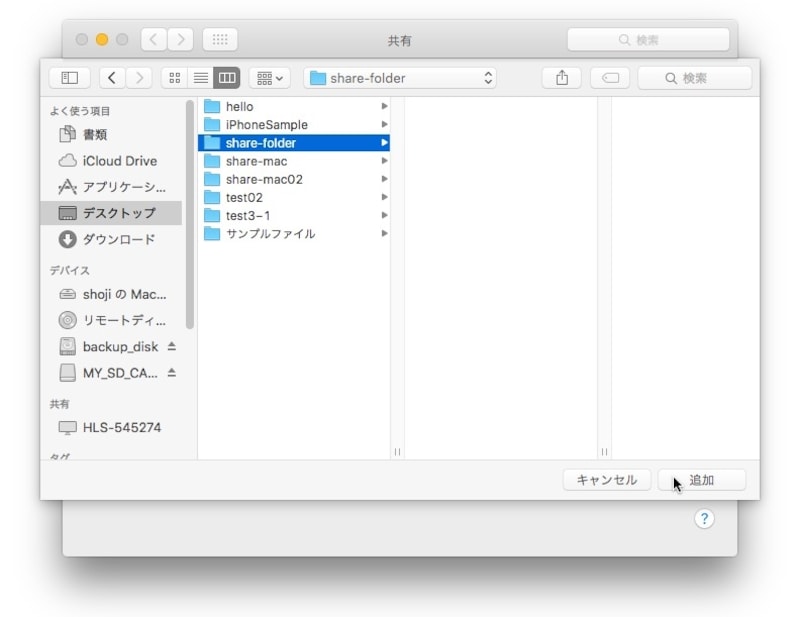The height and width of the screenshot is (617, 800).
Task: Expand the hello folder arrow
Action: pyautogui.click(x=384, y=107)
